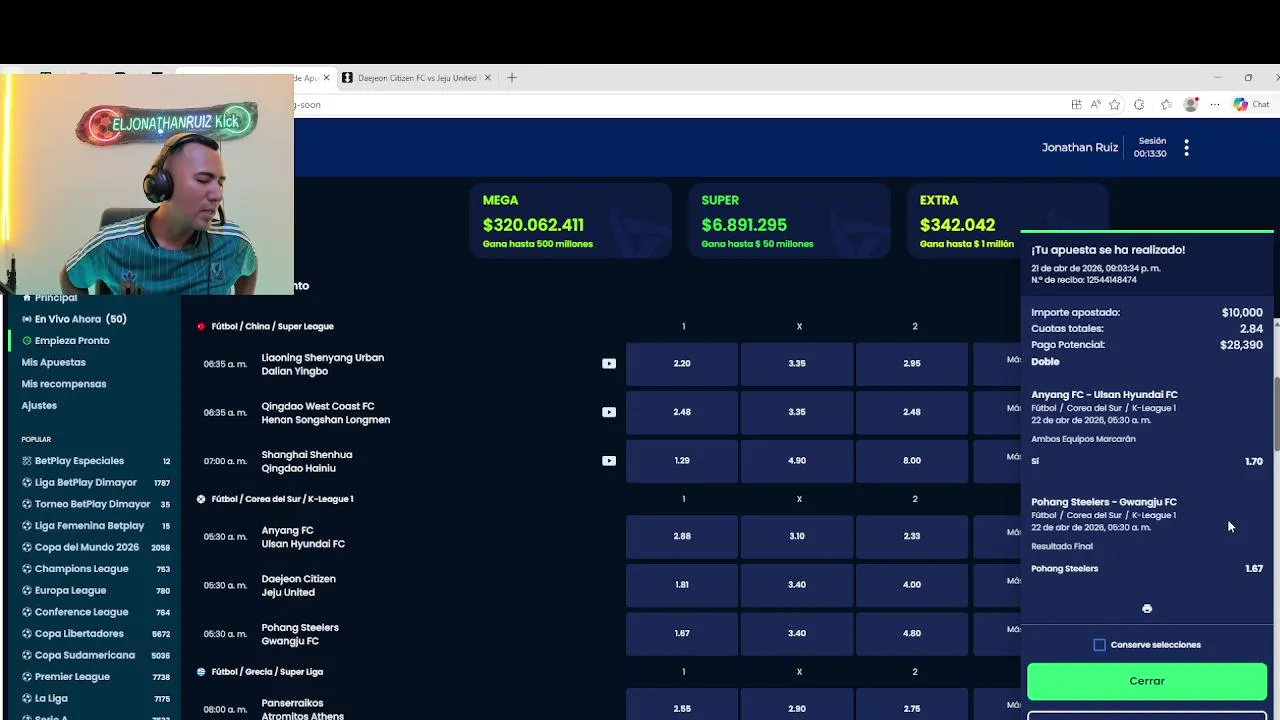Bet on Liaoning vs Dalian away win 2.95
Screen dimensions: 1280x720
(912, 364)
